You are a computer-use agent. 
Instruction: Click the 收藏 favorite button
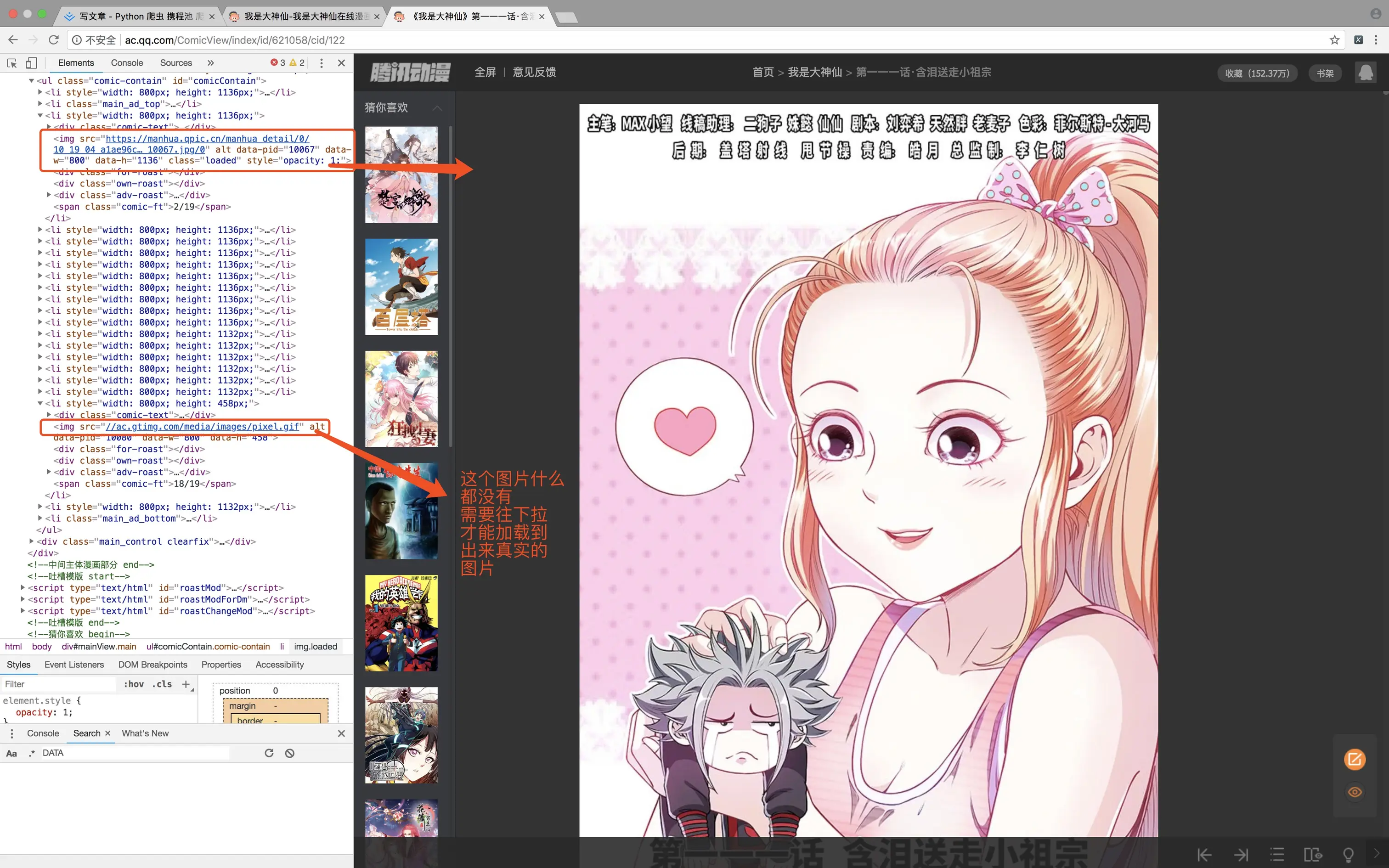[x=1257, y=73]
